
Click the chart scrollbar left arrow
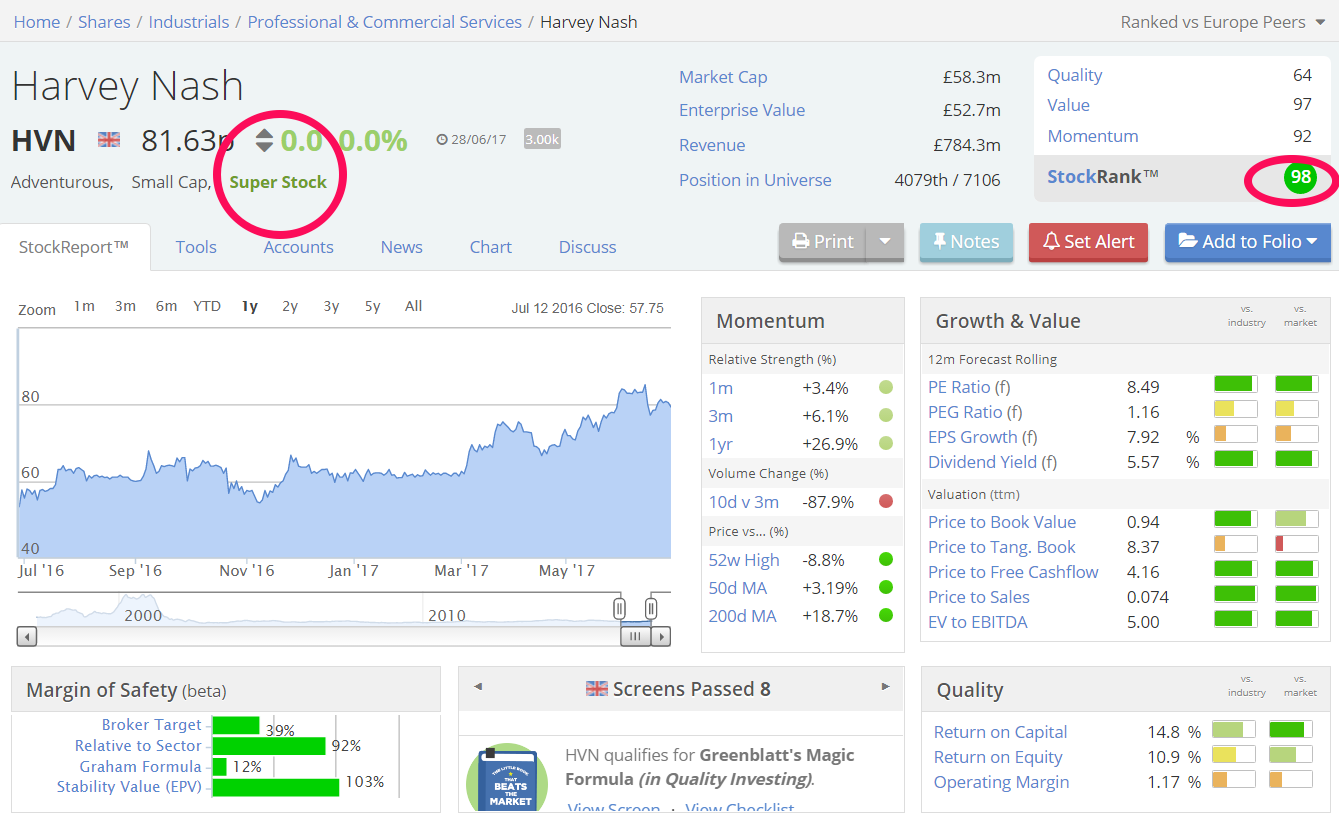point(27,636)
